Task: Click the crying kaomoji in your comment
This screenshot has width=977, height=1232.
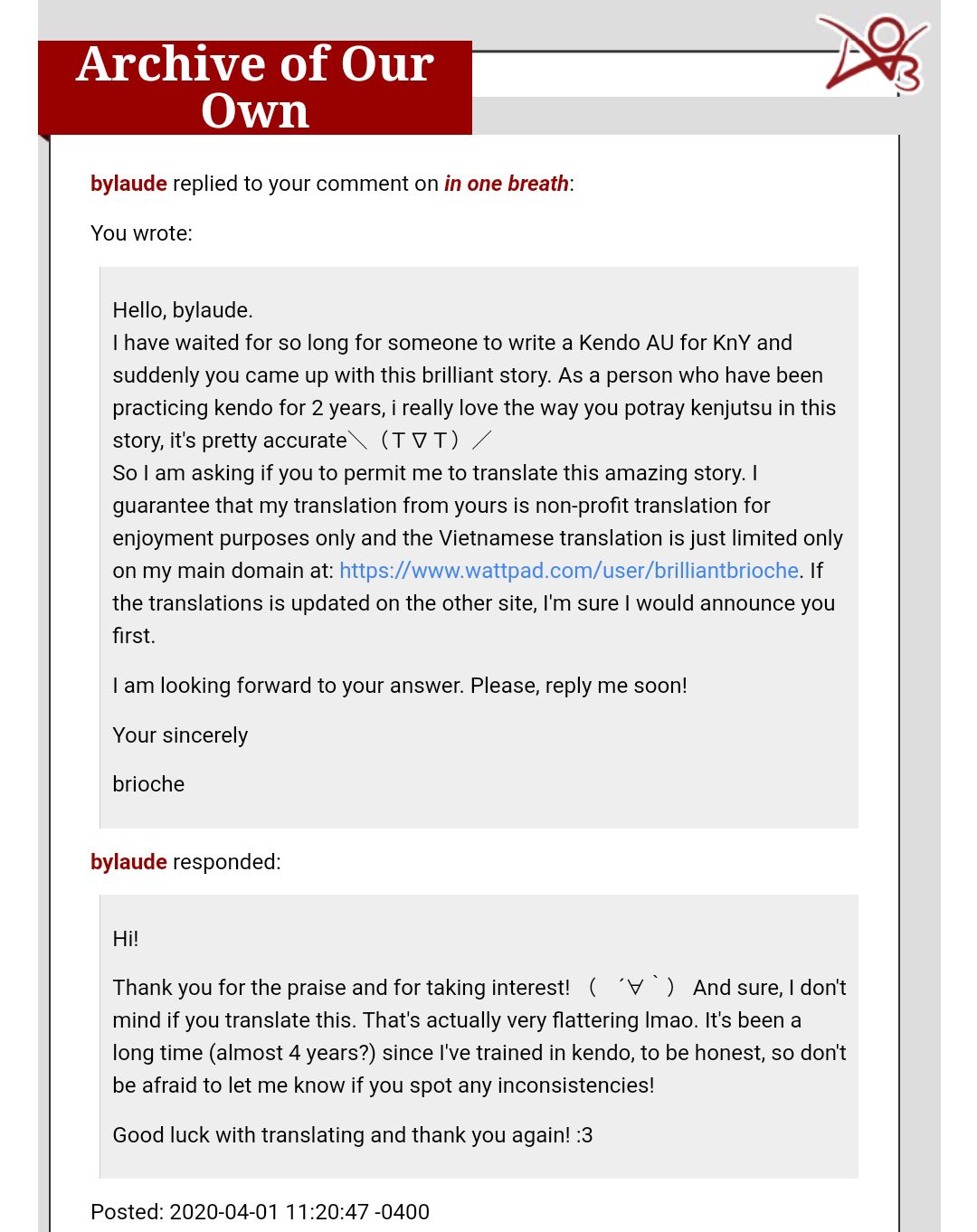Action: pyautogui.click(x=421, y=441)
